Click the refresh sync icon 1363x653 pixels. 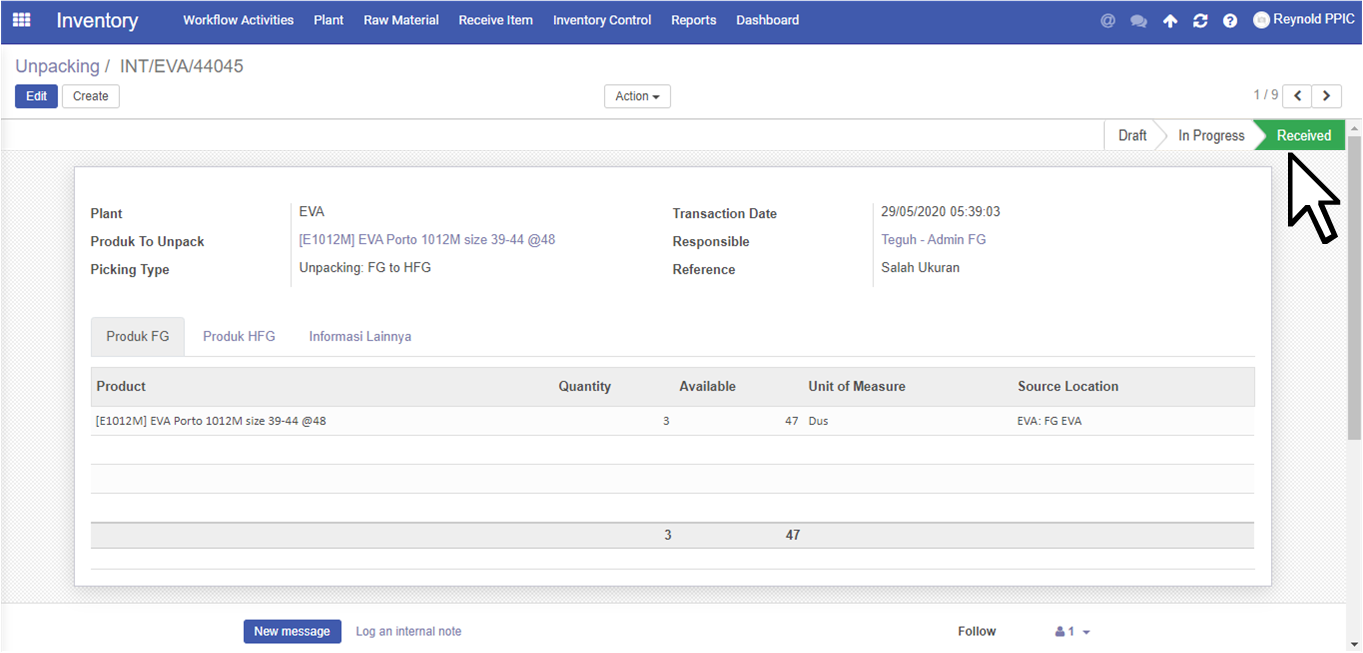1200,20
